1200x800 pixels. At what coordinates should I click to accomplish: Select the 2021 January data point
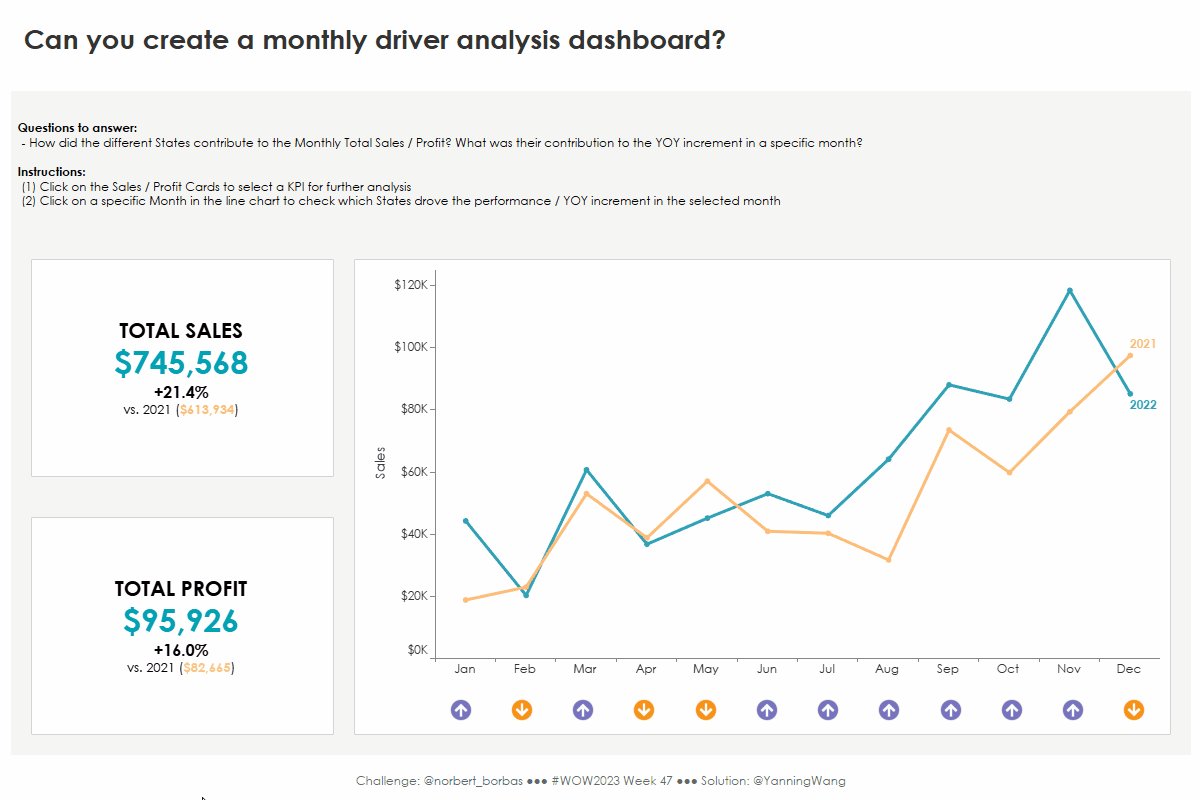(x=466, y=600)
